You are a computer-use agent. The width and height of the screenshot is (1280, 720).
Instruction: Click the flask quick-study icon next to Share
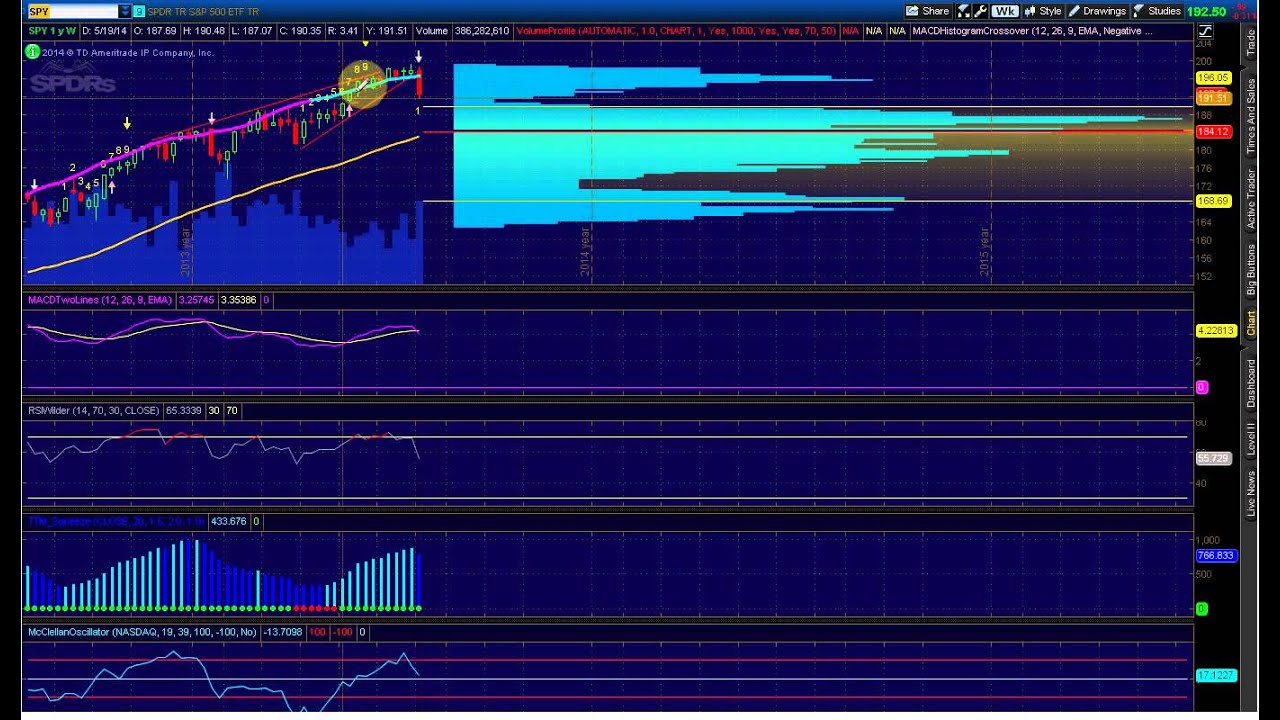click(x=964, y=11)
